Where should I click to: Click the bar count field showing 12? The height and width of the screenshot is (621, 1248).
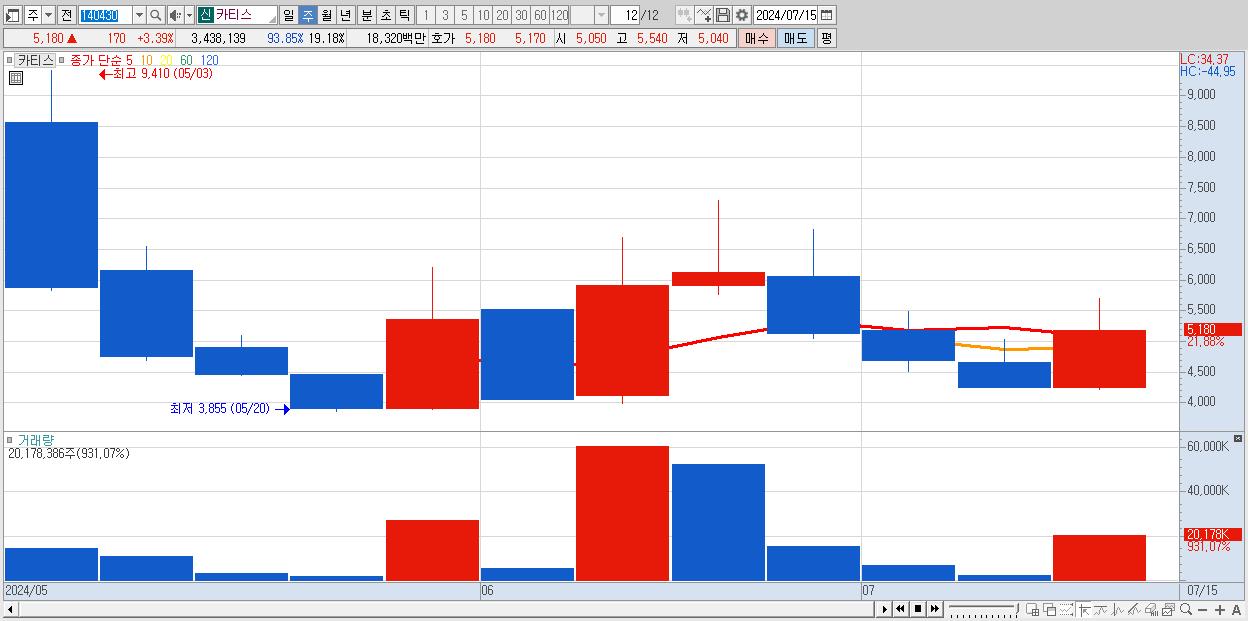click(x=625, y=15)
